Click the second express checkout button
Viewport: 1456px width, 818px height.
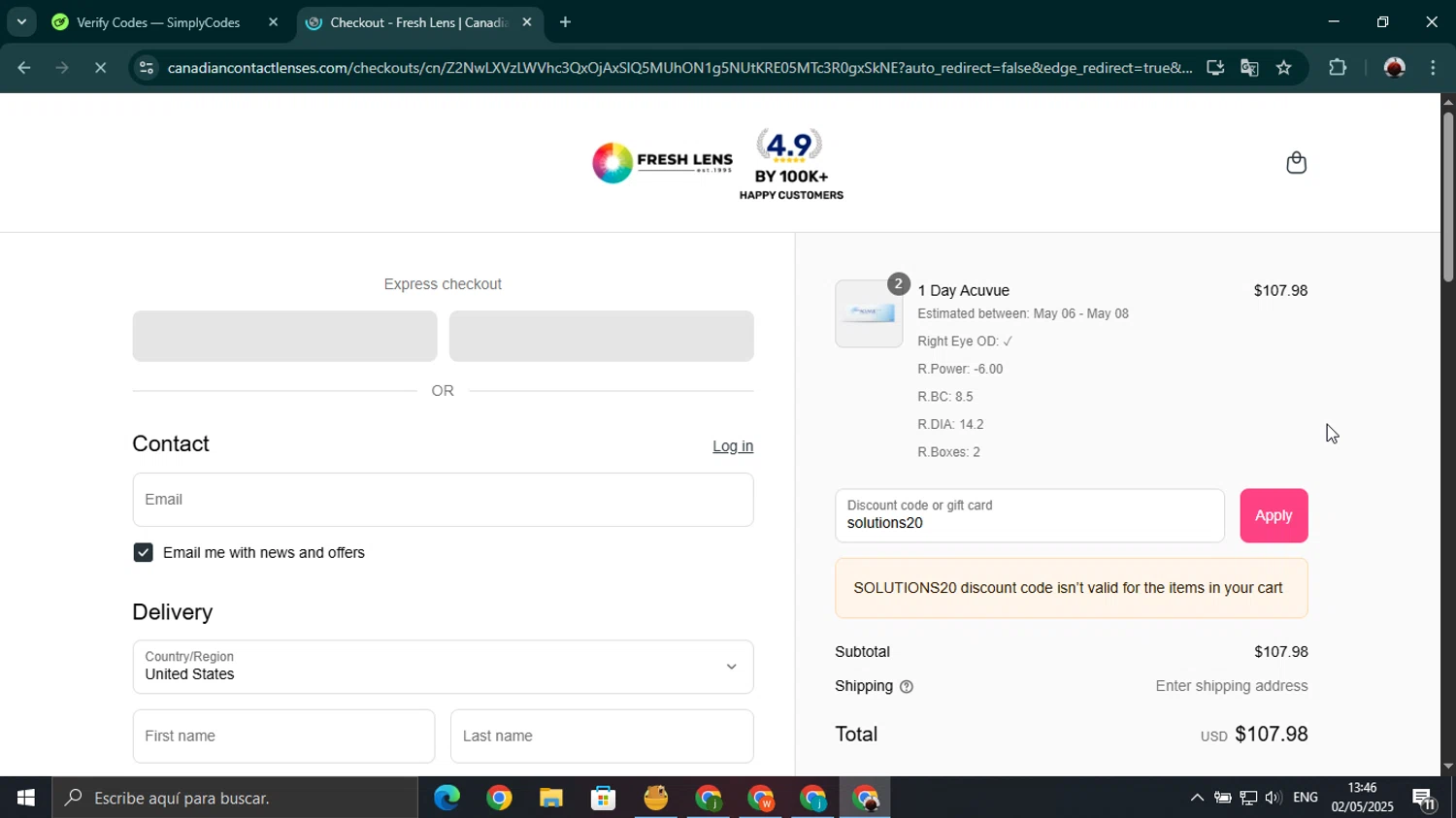pyautogui.click(x=602, y=336)
